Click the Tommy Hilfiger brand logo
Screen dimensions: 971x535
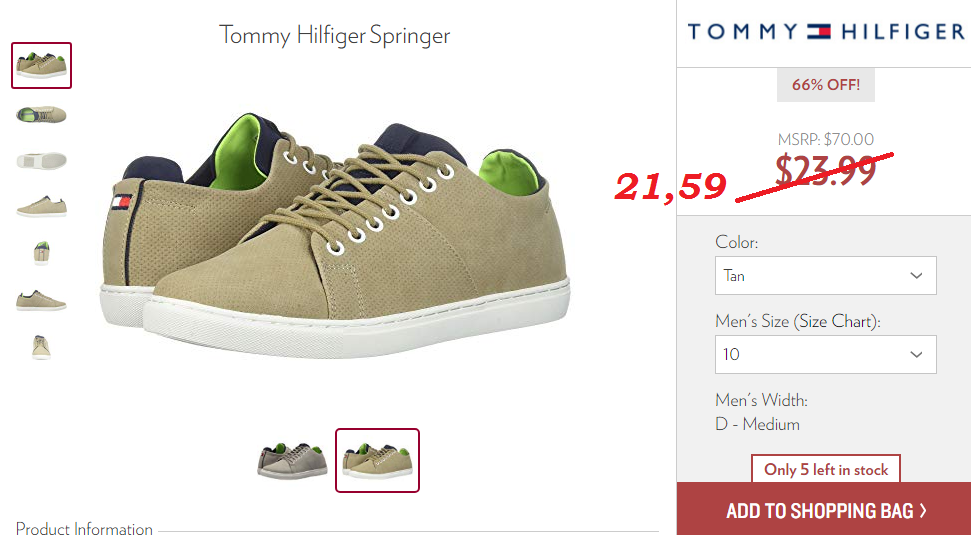click(825, 31)
